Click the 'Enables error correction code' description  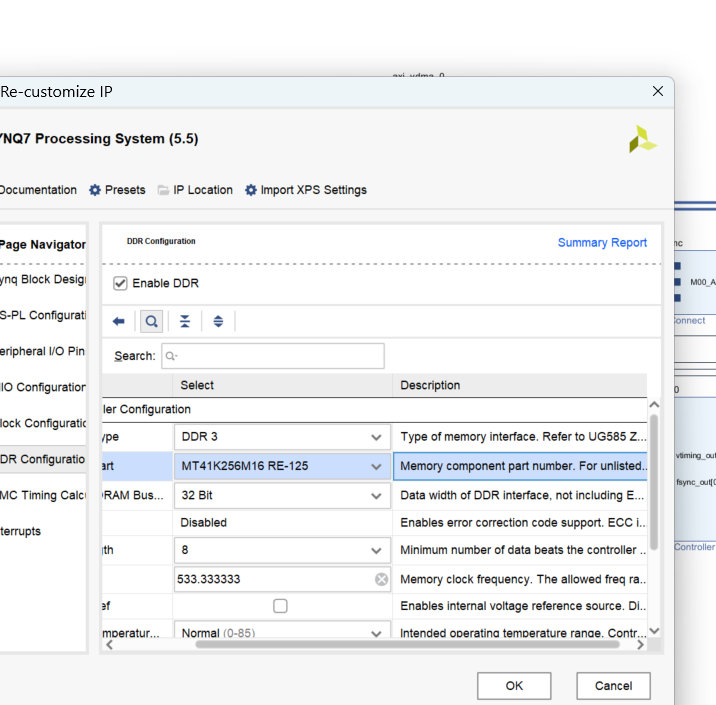(520, 523)
